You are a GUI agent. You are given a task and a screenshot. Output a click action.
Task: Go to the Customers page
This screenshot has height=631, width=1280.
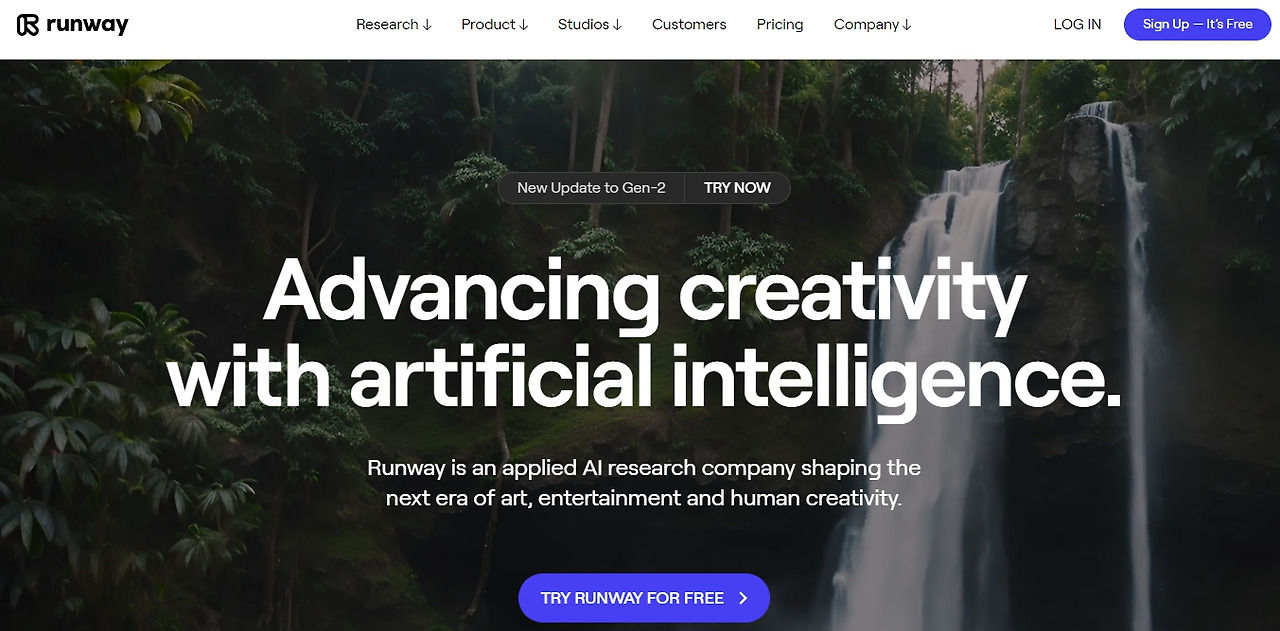tap(689, 24)
